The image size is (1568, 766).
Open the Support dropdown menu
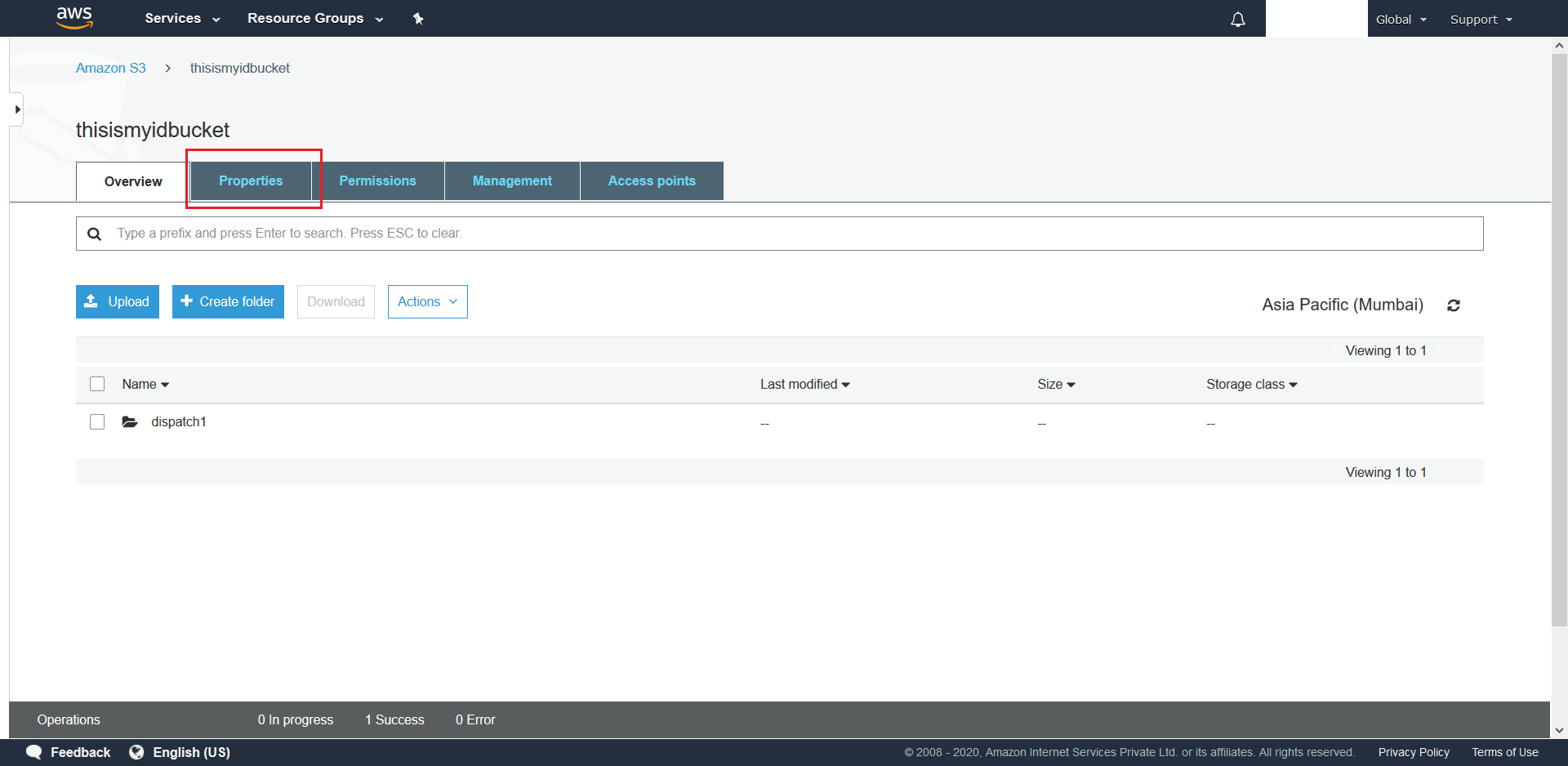coord(1481,19)
